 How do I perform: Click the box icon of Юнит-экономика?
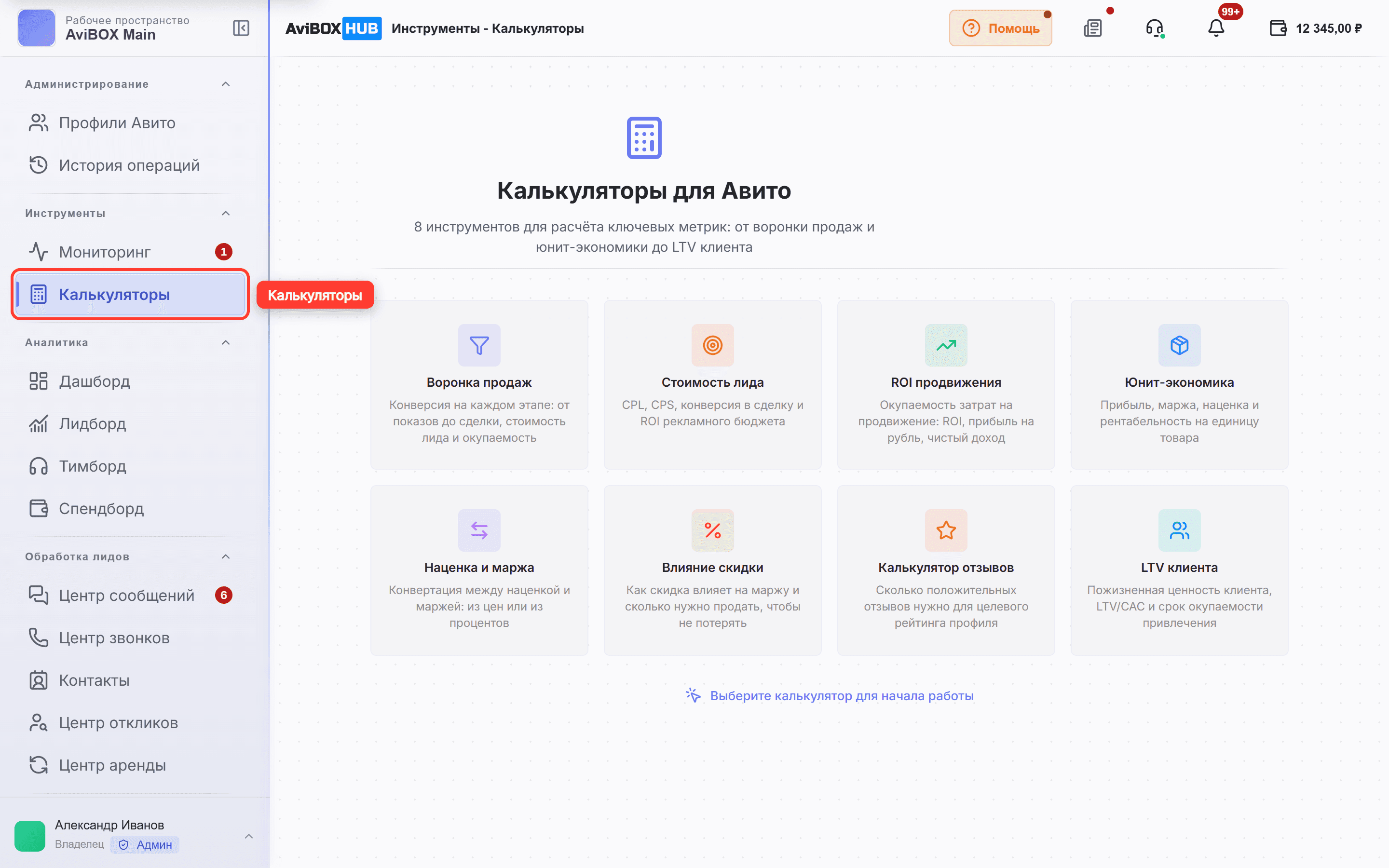click(x=1179, y=345)
